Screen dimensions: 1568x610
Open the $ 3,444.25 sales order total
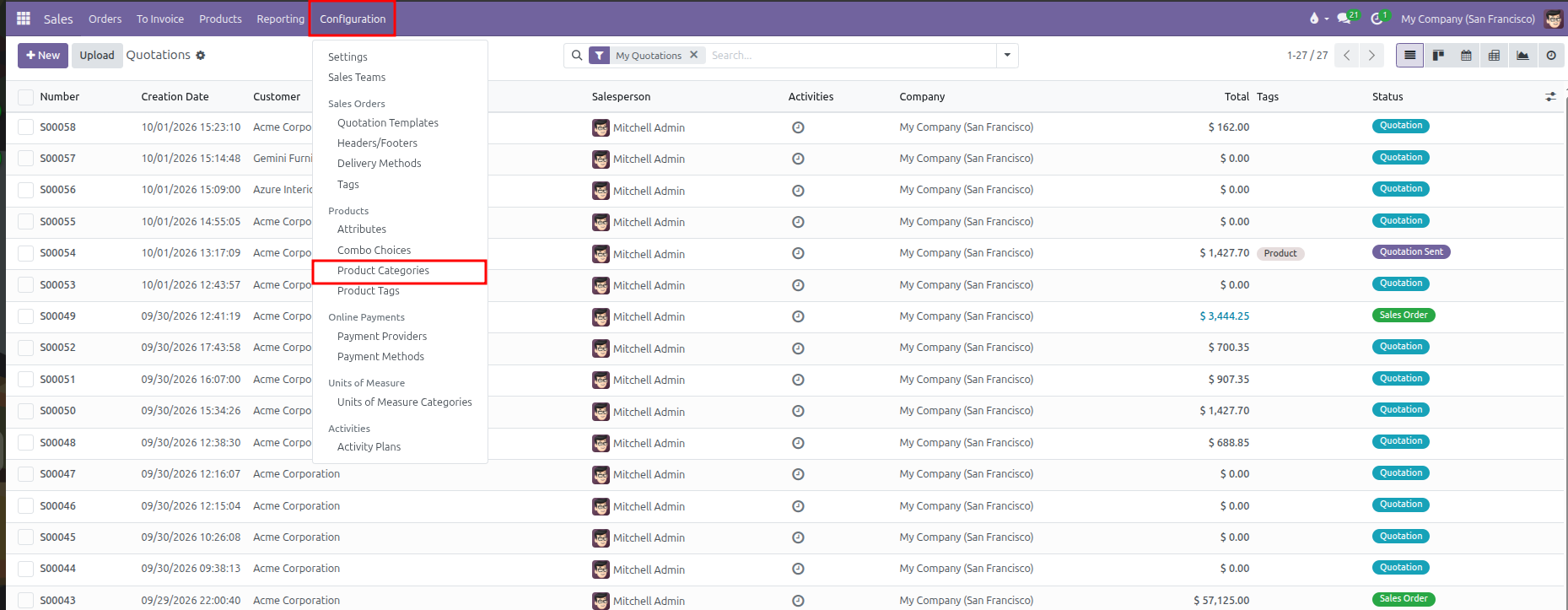(x=1224, y=316)
